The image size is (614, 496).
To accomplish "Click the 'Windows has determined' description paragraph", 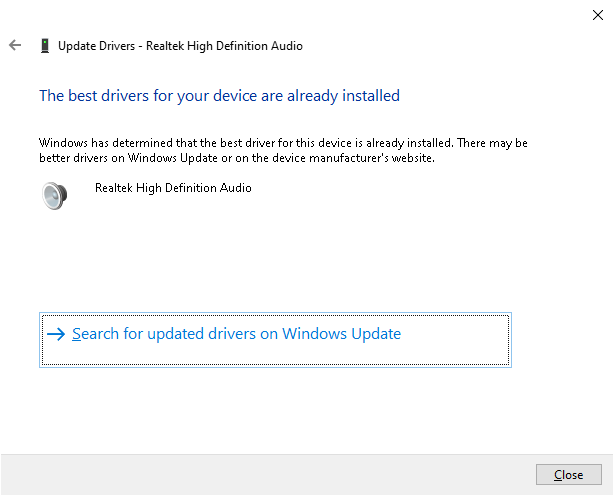I will pos(283,150).
